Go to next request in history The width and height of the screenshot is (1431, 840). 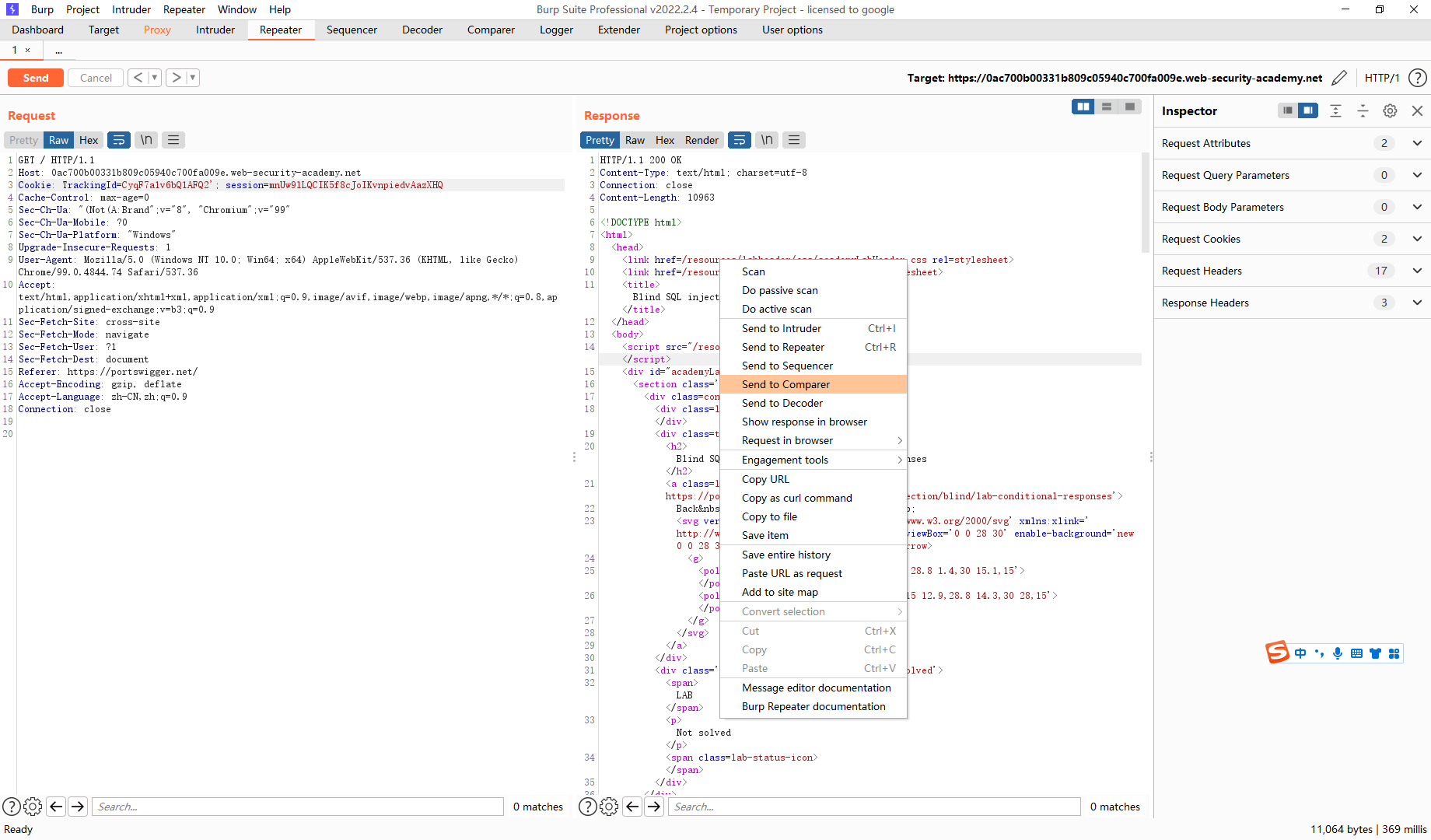pyautogui.click(x=177, y=78)
